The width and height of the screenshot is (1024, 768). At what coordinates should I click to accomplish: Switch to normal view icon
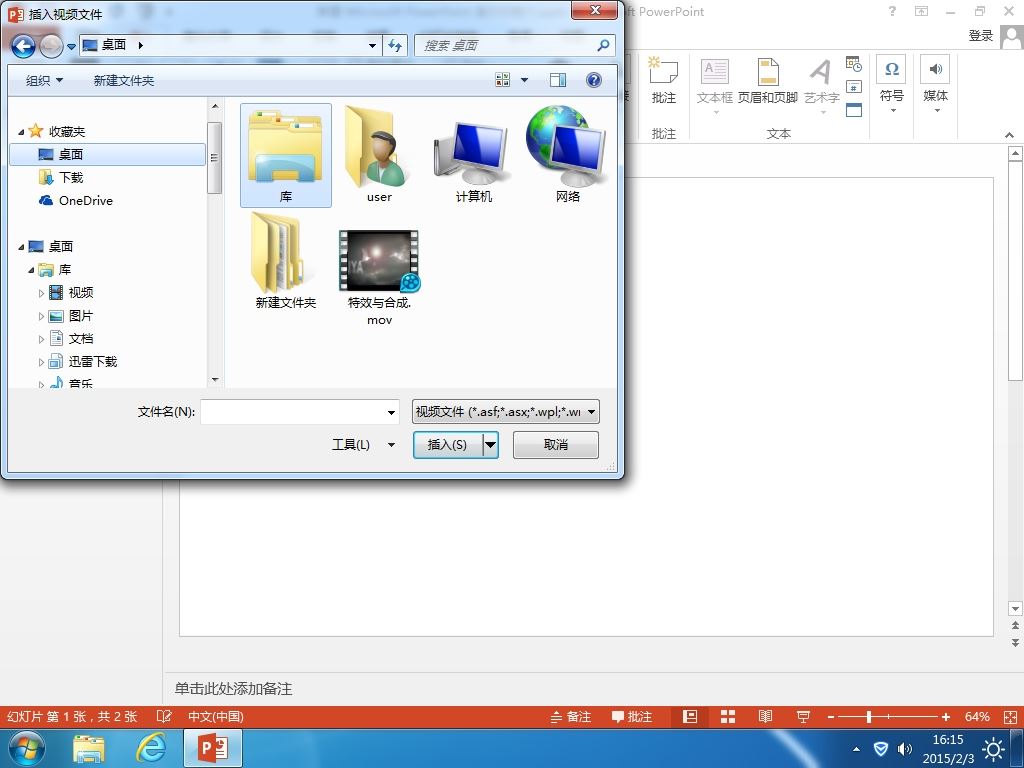click(x=690, y=717)
